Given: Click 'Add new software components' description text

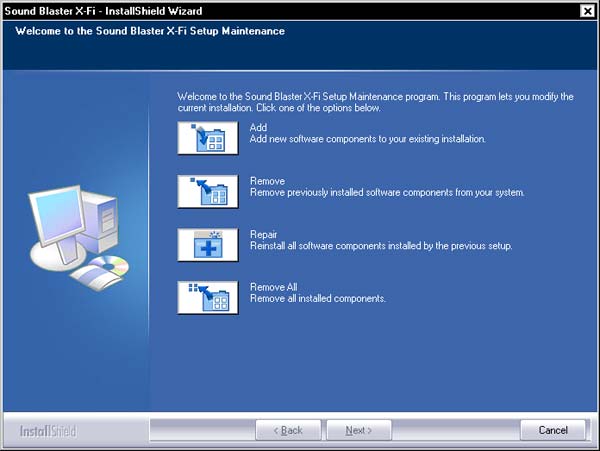Looking at the screenshot, I should point(367,140).
